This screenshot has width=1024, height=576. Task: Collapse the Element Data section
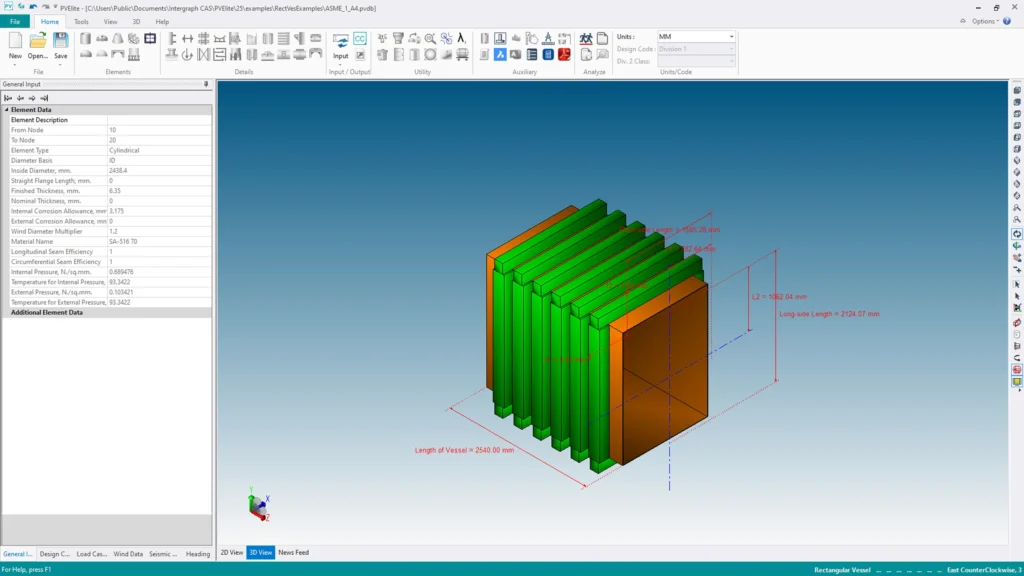coord(6,110)
